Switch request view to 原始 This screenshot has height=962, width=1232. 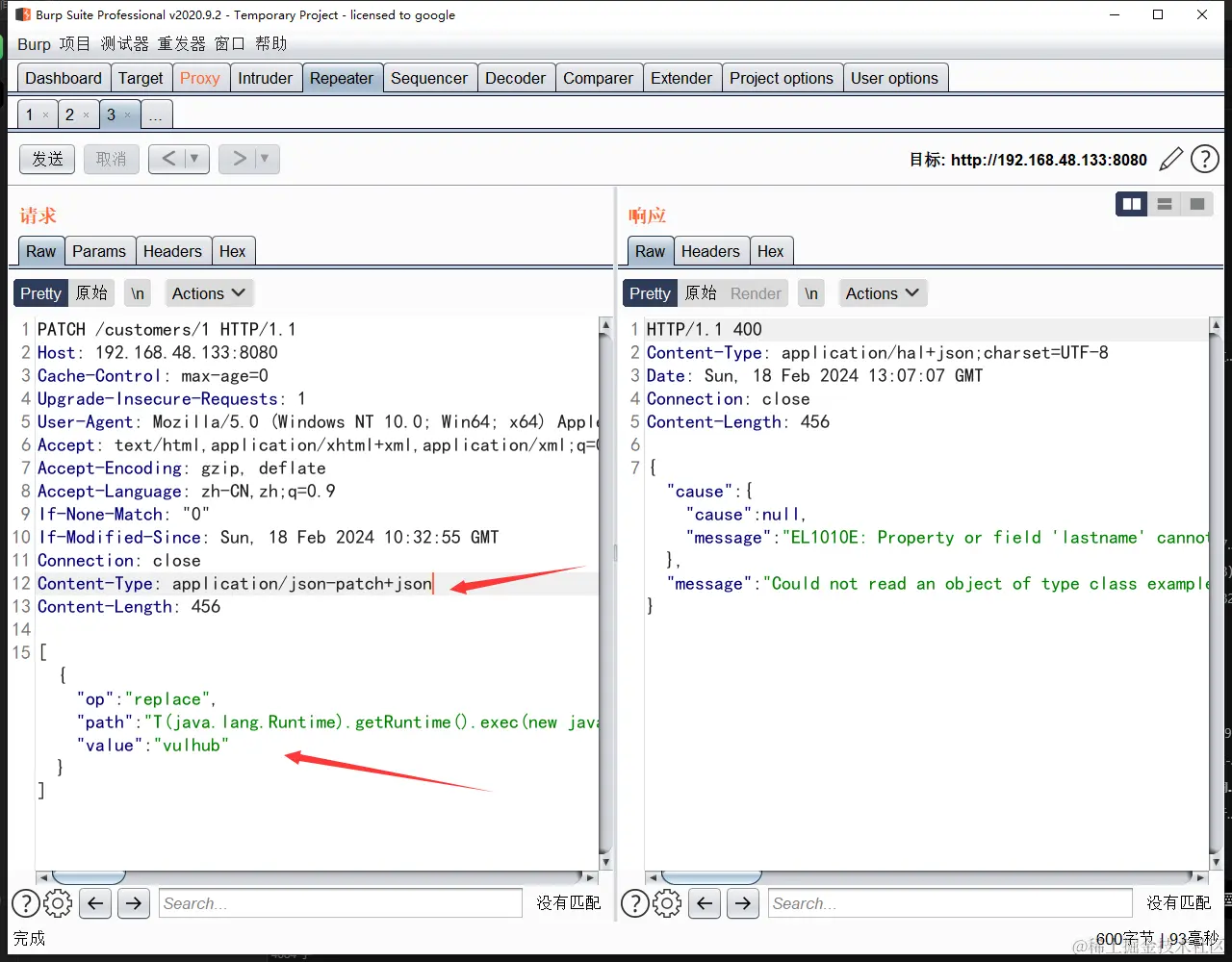[91, 293]
